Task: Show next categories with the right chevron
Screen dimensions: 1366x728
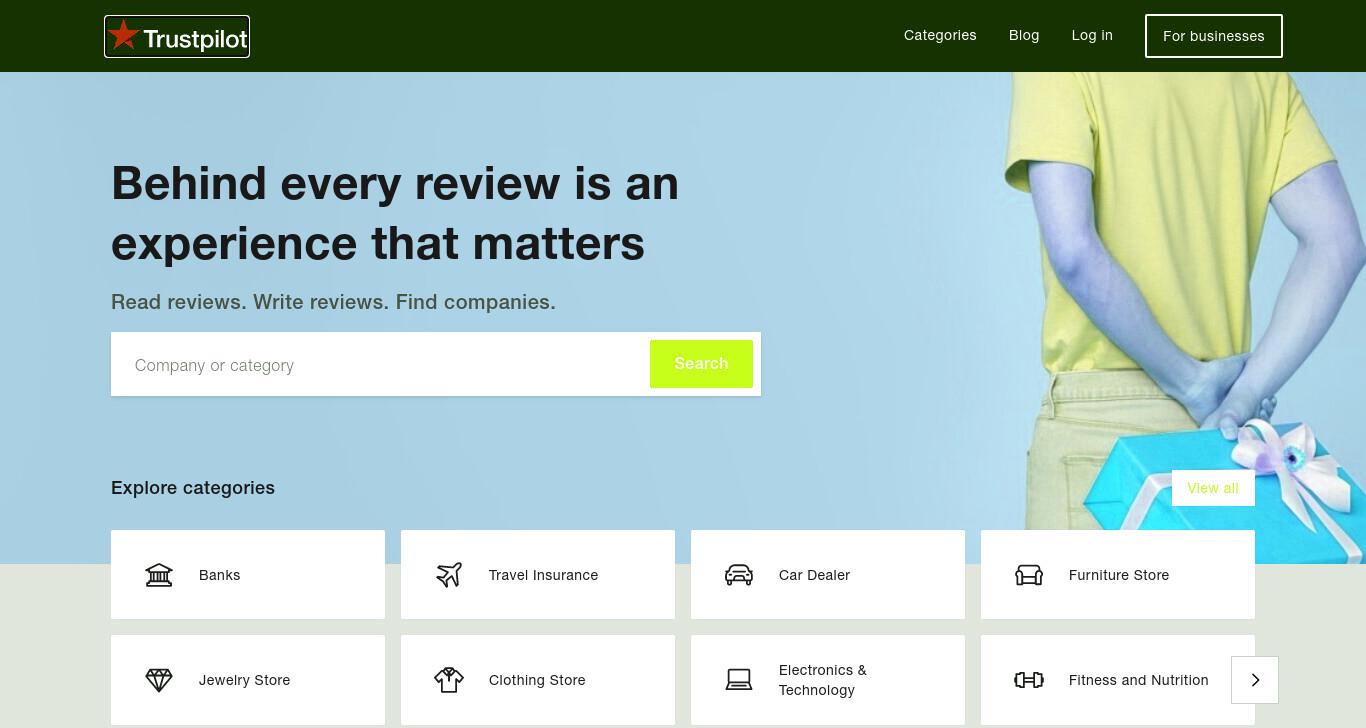Action: [1255, 680]
